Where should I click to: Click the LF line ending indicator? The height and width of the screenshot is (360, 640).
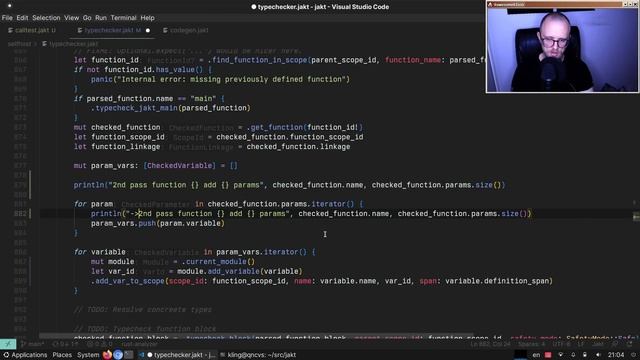[x=580, y=344]
